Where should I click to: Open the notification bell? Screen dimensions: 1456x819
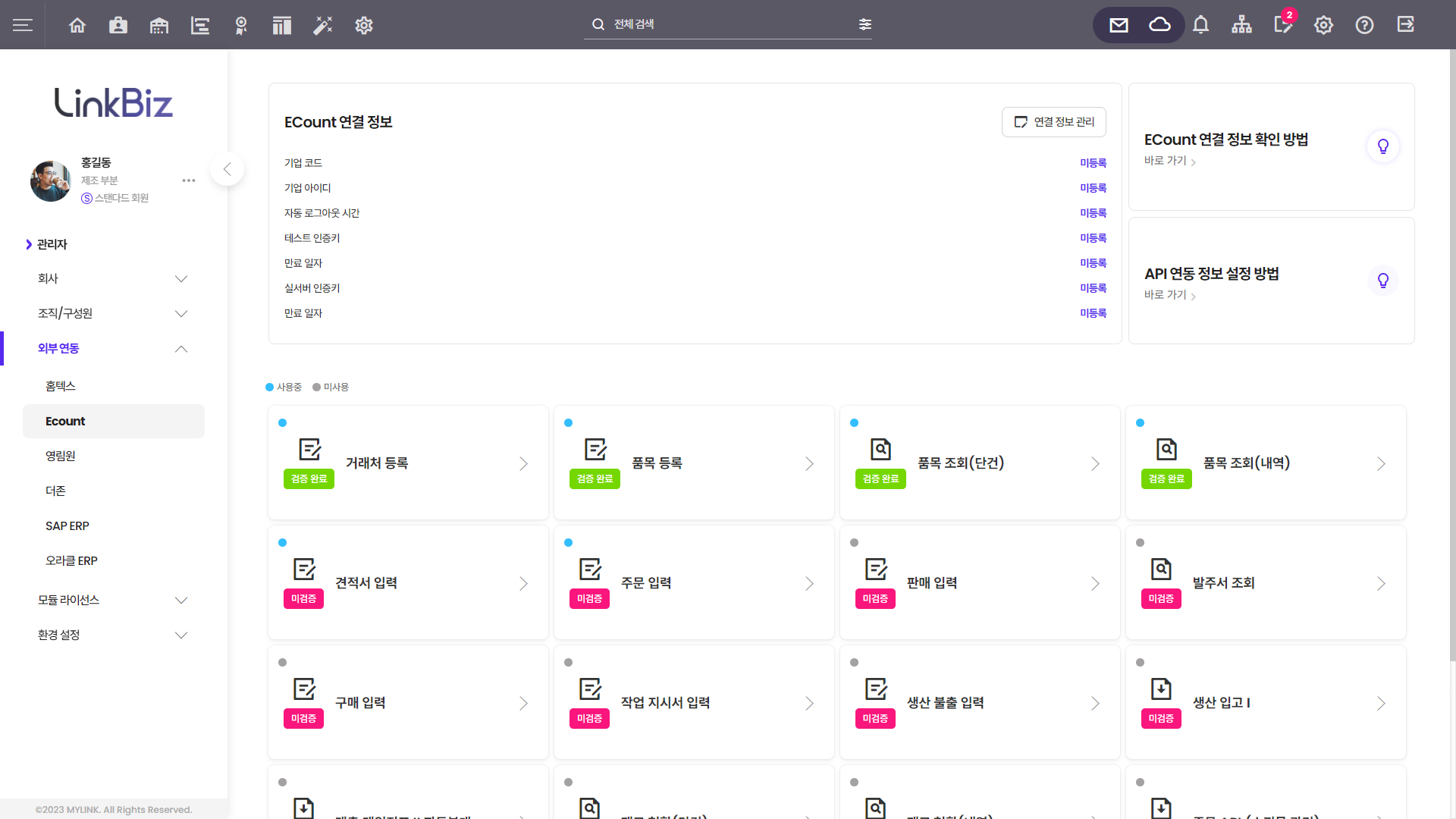coord(1200,25)
